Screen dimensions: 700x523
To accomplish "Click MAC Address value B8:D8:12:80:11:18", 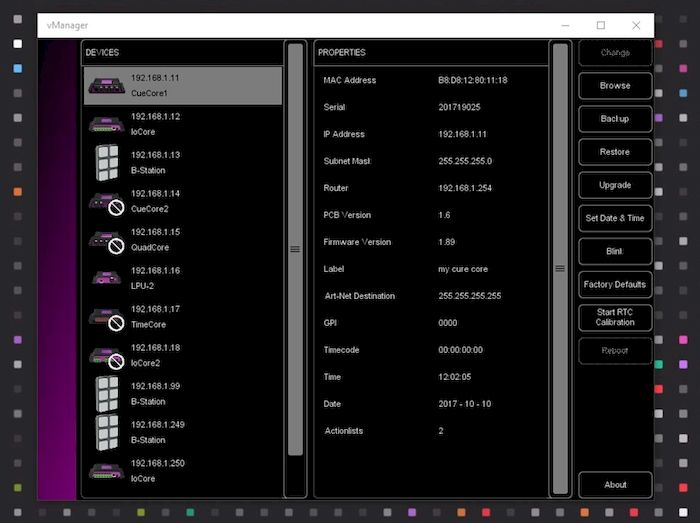I will (x=473, y=80).
